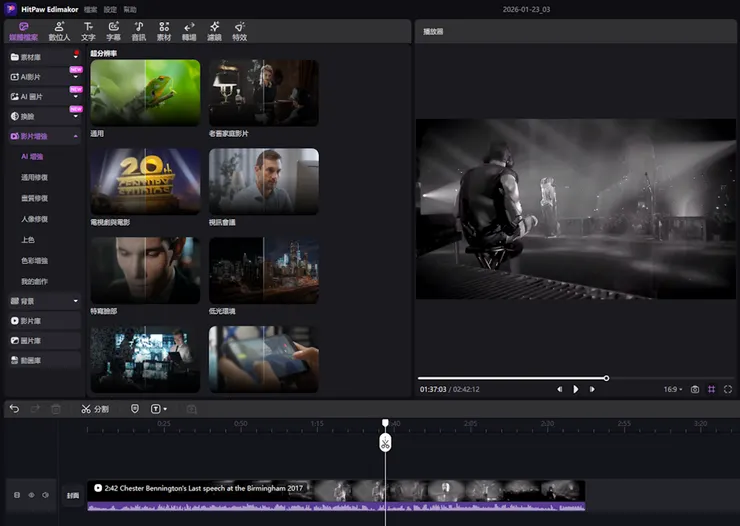
Task: Enter fullscreen preview in player
Action: 728,389
